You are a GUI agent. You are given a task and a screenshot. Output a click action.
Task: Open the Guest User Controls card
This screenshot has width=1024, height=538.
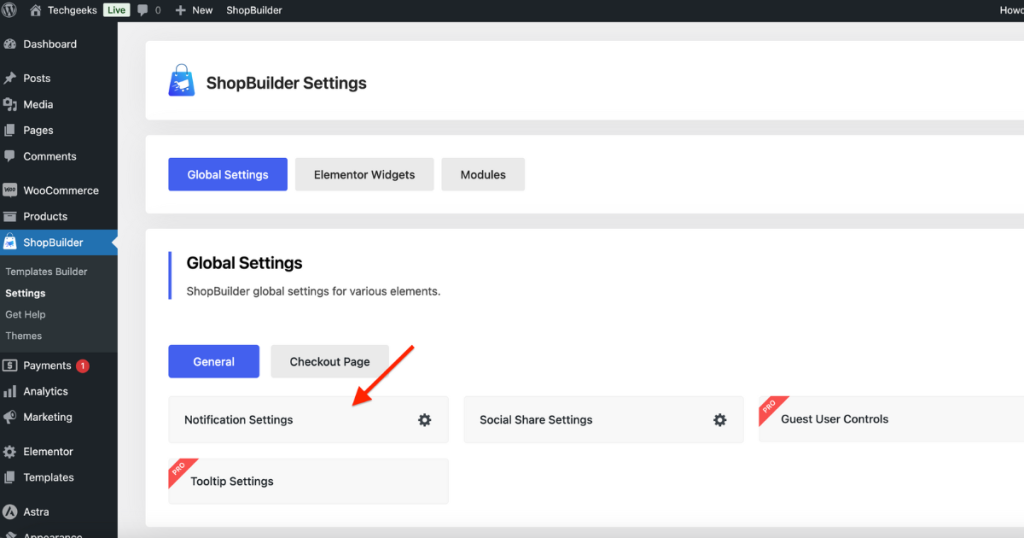pos(891,419)
